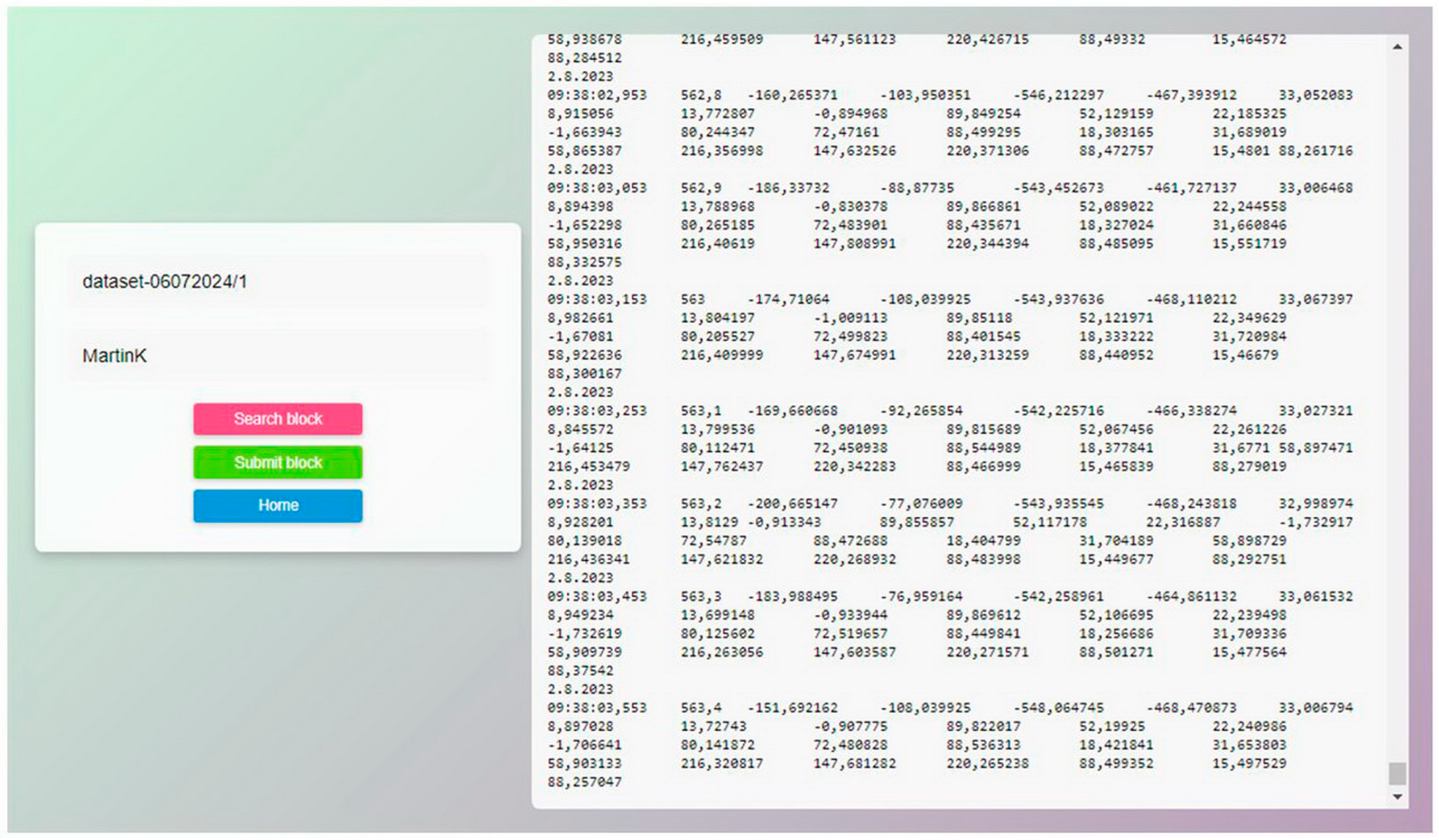Viewport: 1439px width, 840px height.
Task: Click the value 88,284512
Action: pyautogui.click(x=584, y=58)
